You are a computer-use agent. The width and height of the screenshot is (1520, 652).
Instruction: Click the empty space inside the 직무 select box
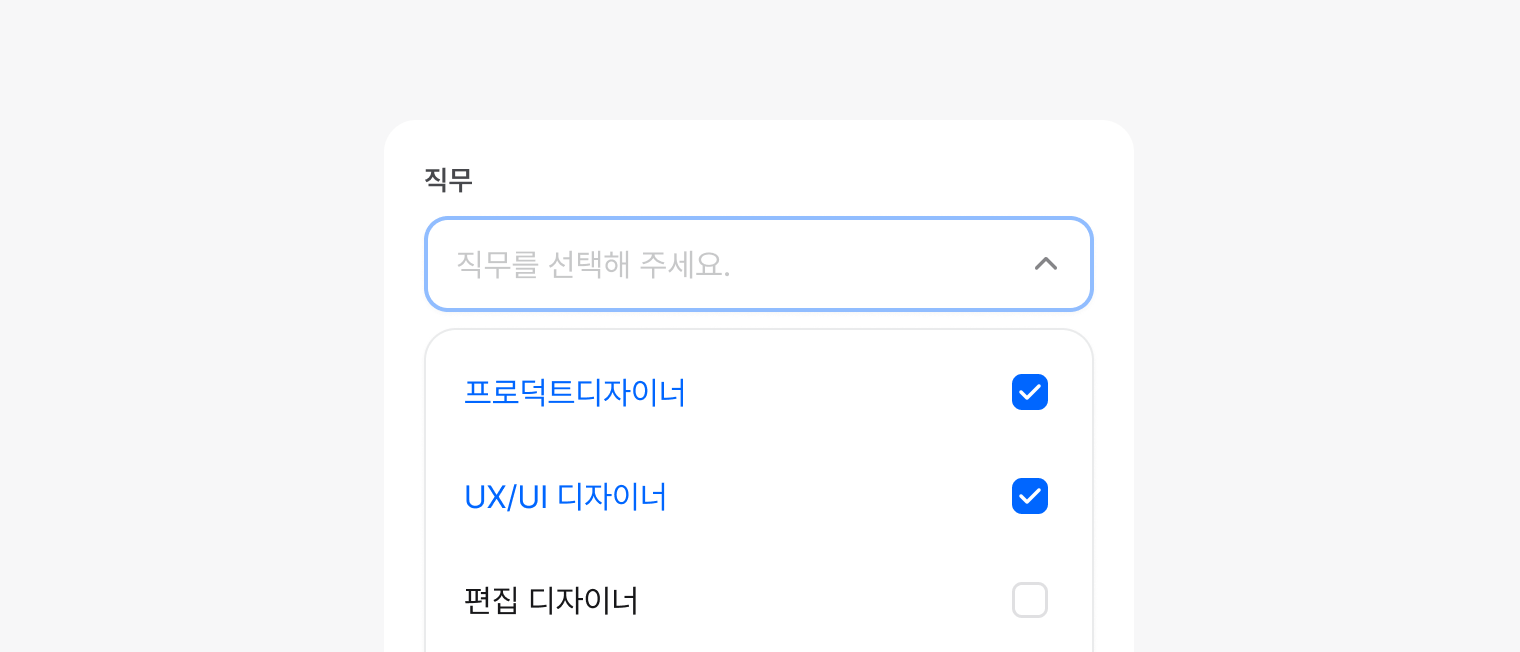click(x=880, y=264)
